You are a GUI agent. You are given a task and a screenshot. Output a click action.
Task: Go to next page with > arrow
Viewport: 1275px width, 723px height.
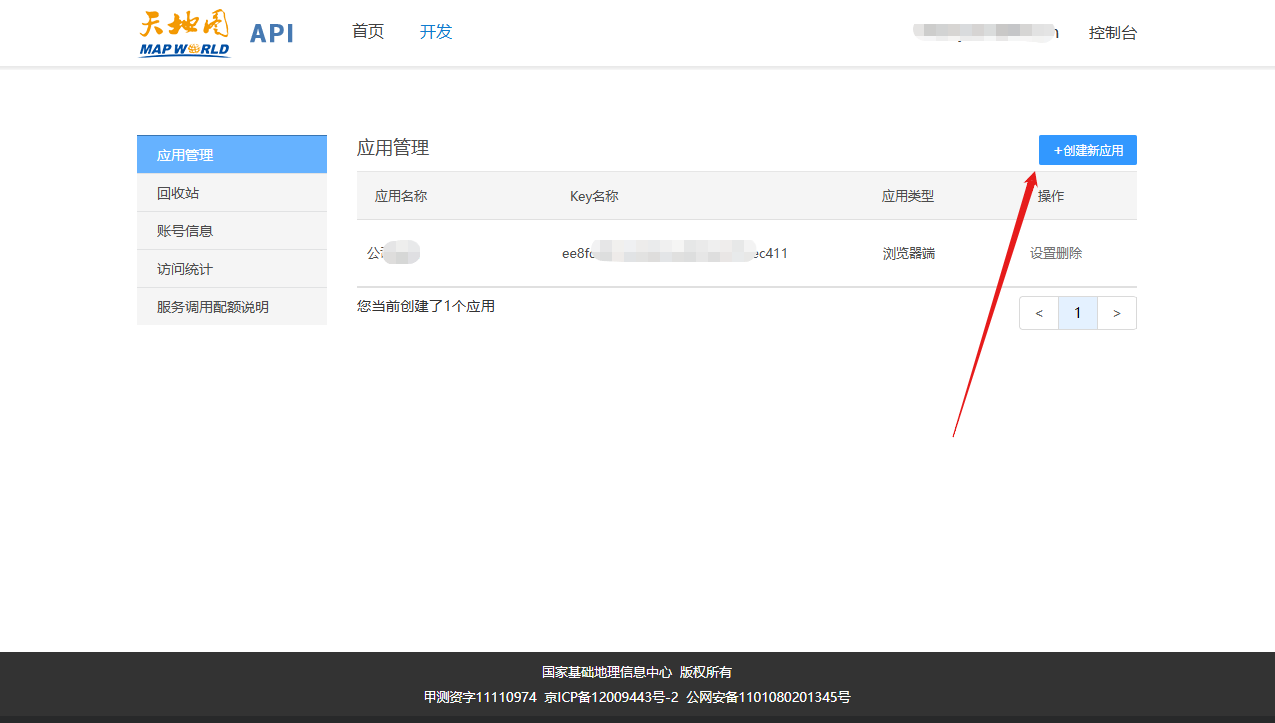pyautogui.click(x=1116, y=313)
